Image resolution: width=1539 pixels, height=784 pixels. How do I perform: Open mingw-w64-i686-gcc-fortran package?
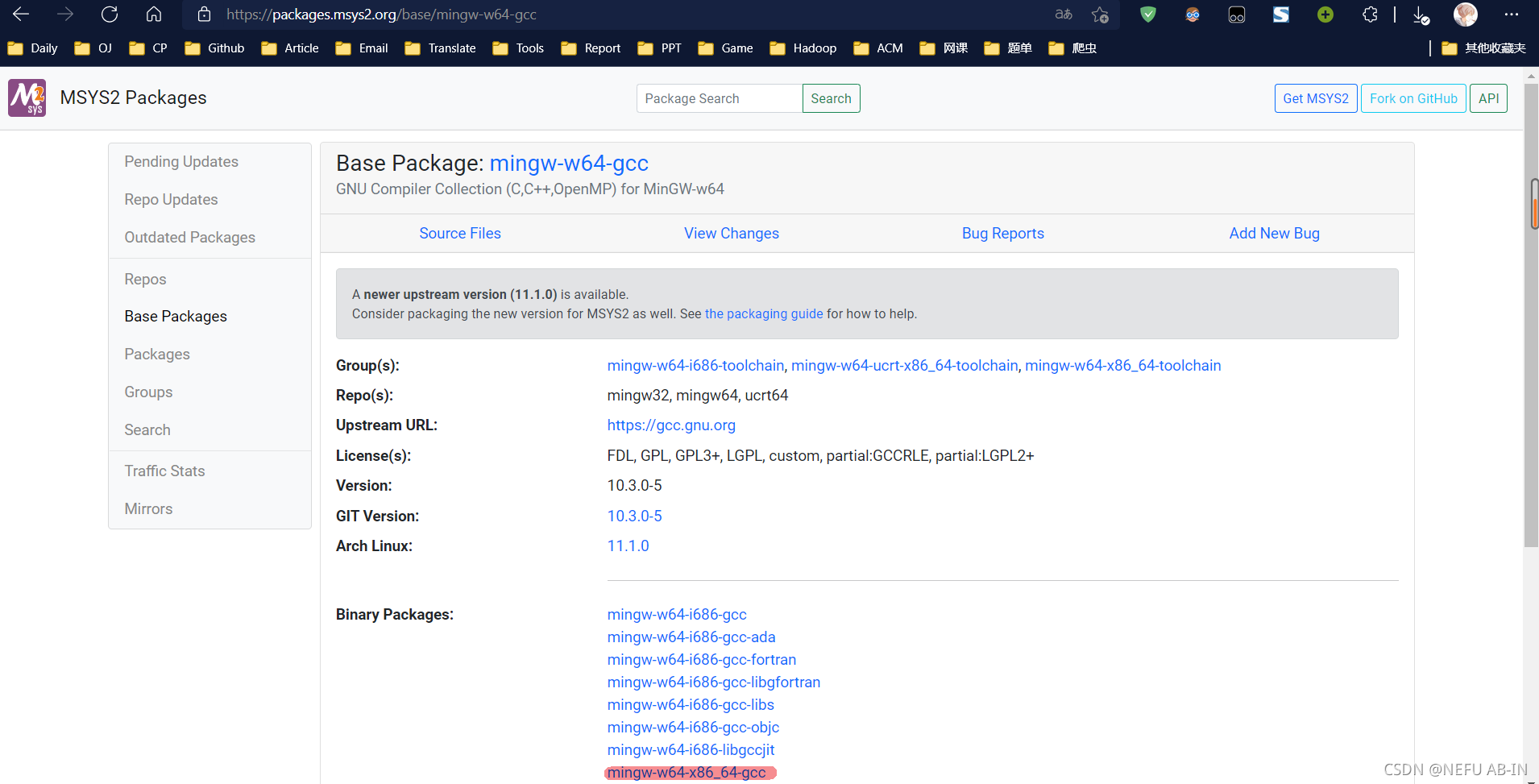coord(702,660)
